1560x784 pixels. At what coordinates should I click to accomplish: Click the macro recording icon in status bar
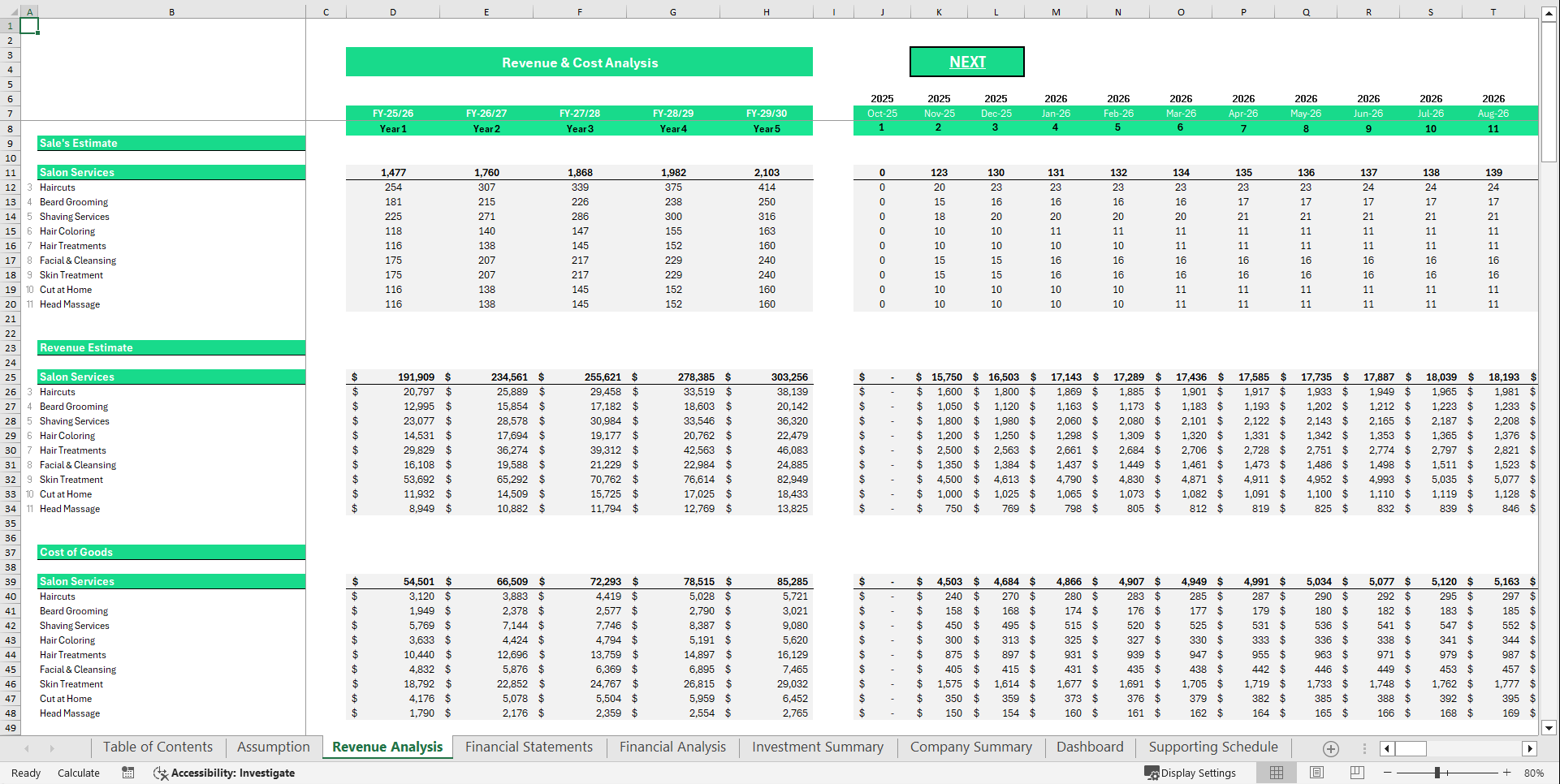127,773
